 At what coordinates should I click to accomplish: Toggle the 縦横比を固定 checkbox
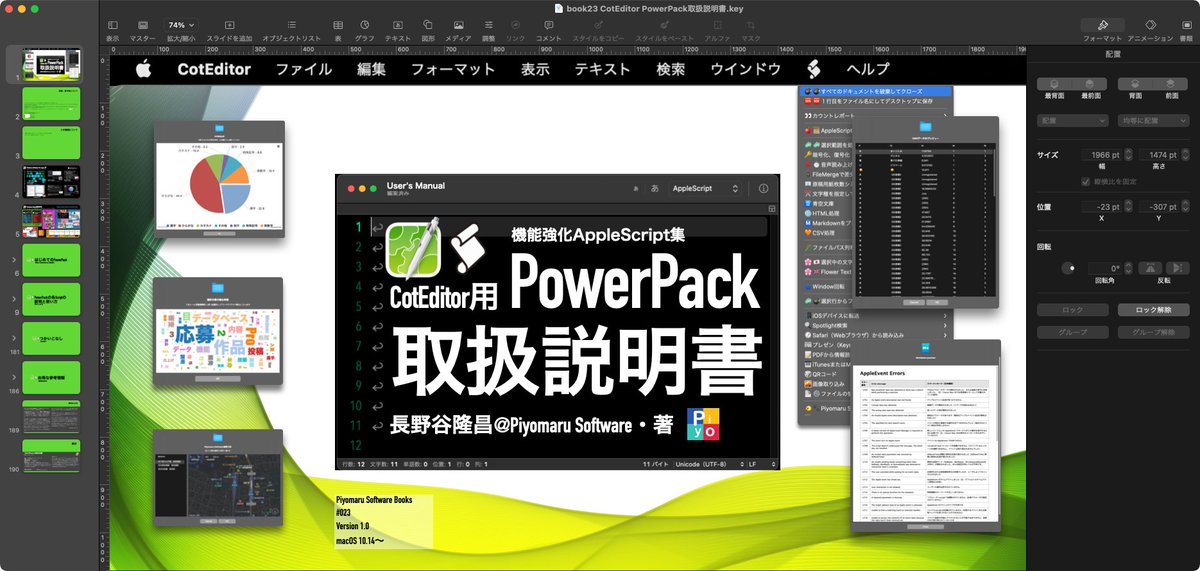pos(1086,182)
